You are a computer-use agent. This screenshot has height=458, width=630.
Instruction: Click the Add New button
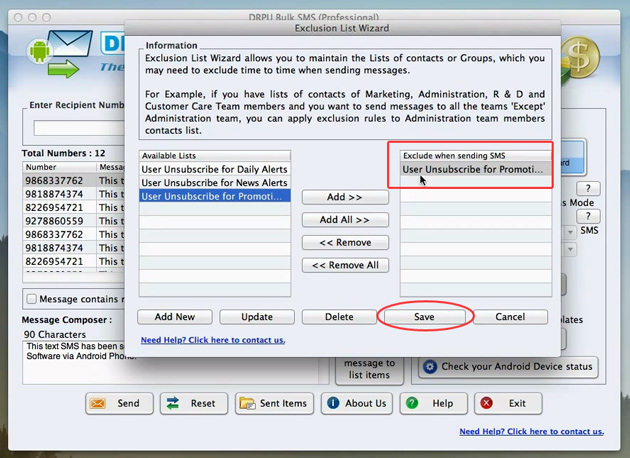tap(175, 317)
